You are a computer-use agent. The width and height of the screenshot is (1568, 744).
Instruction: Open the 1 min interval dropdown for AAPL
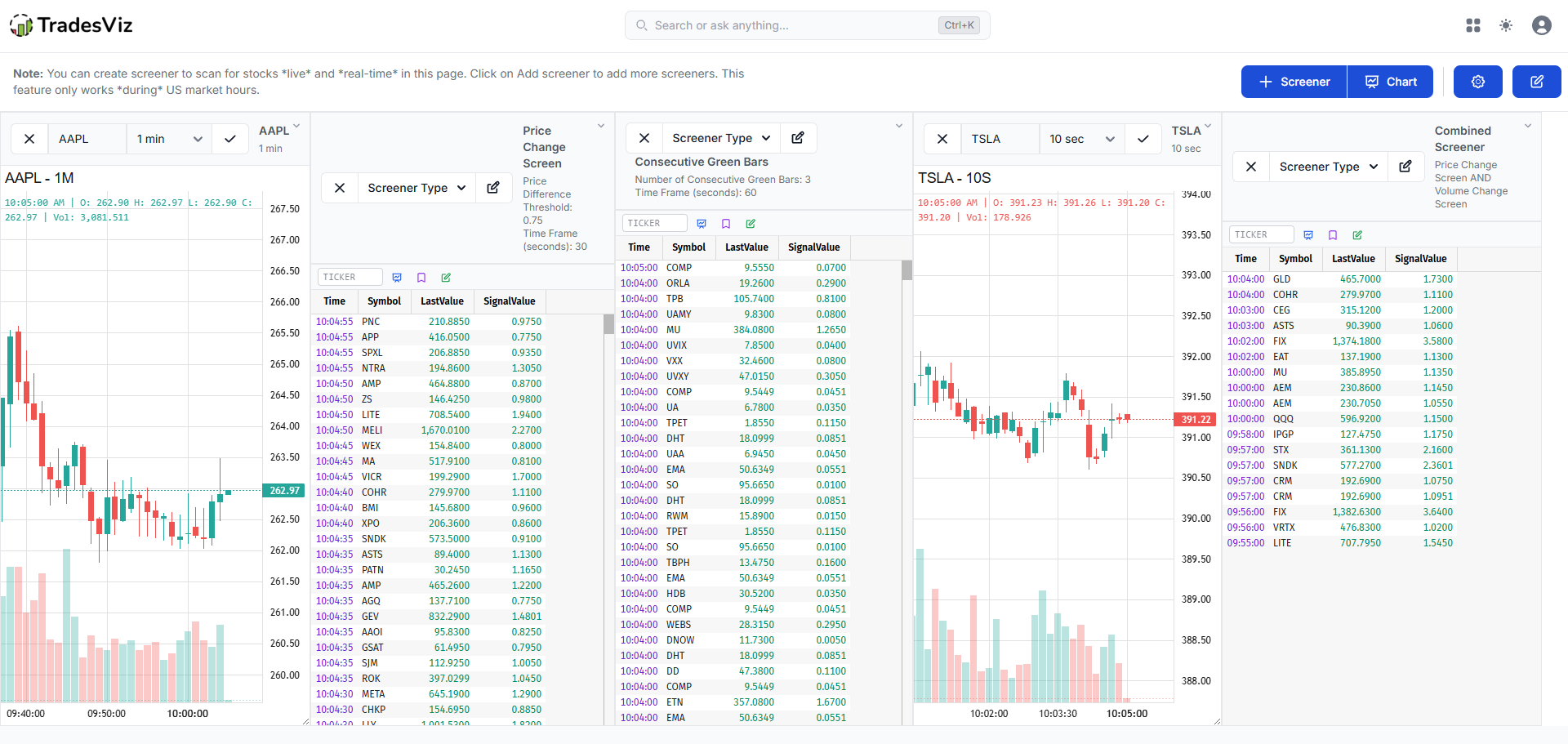pos(167,139)
